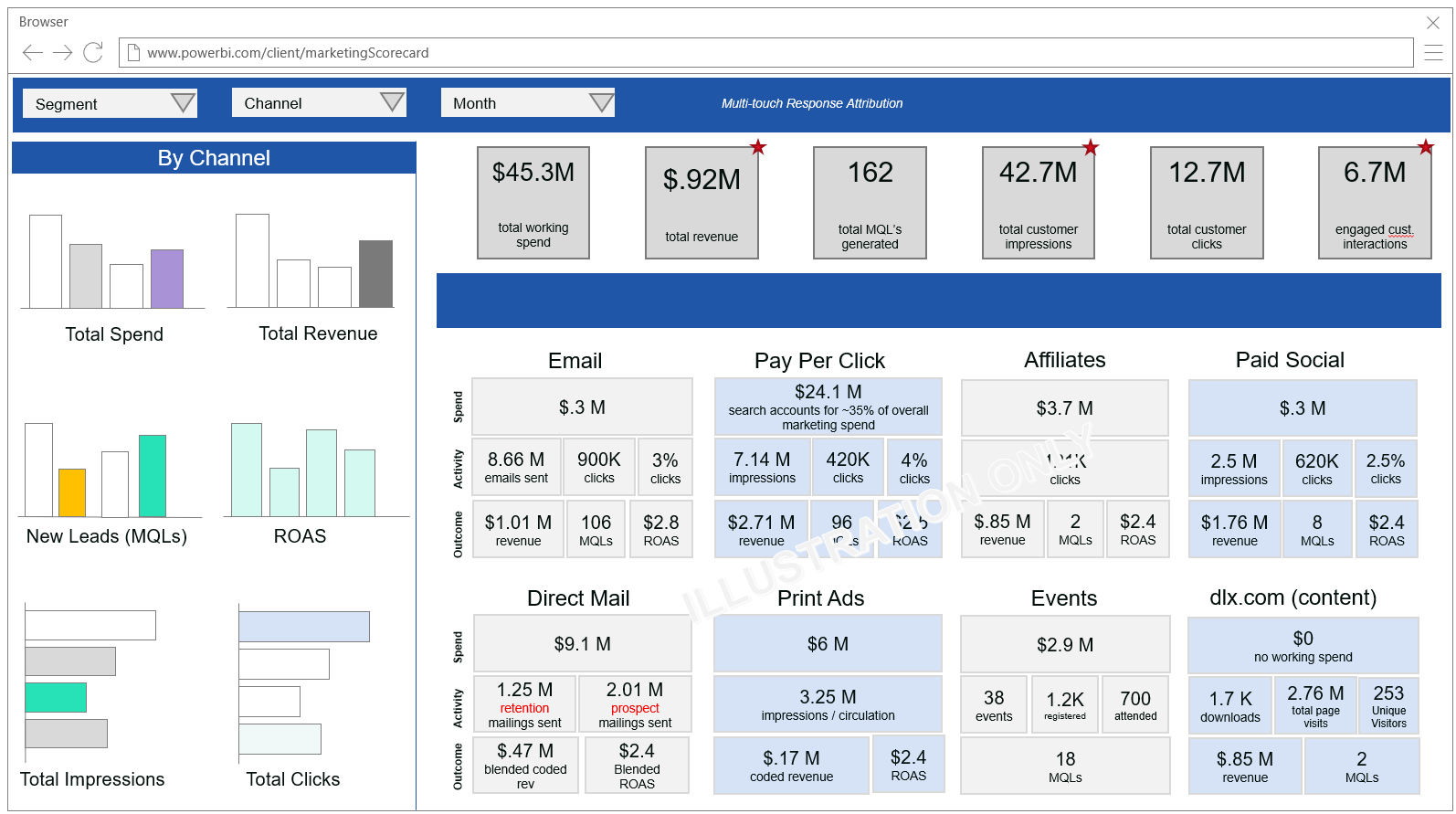Expand the Channel filter dropdown
Image resolution: width=1456 pixels, height=814 pixels.
pyautogui.click(x=319, y=102)
